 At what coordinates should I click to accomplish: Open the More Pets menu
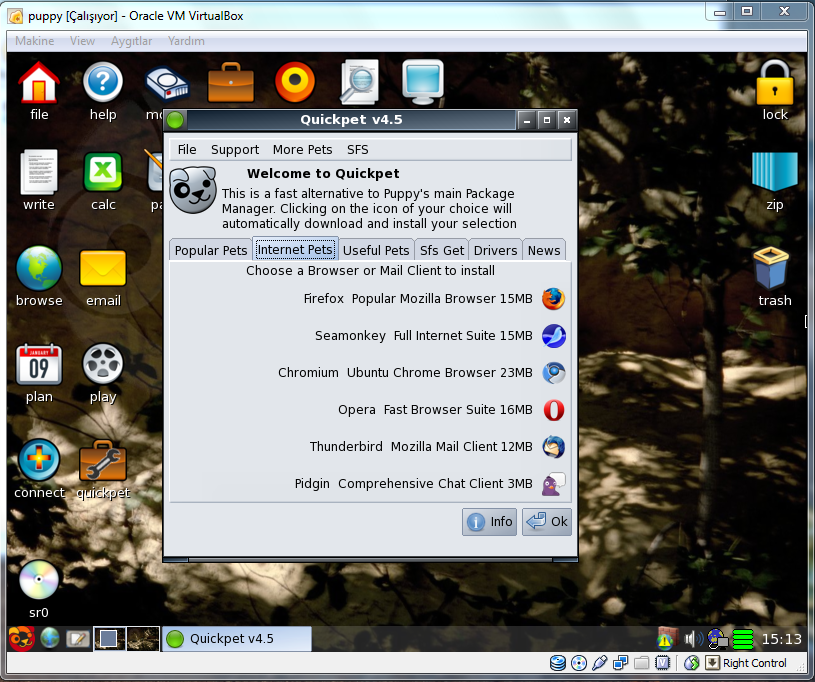coord(302,149)
